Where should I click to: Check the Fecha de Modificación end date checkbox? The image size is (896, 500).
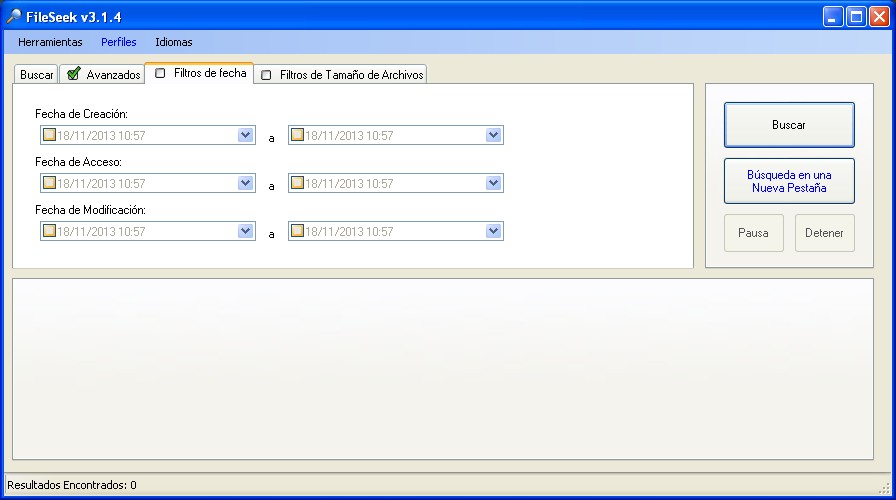click(297, 231)
